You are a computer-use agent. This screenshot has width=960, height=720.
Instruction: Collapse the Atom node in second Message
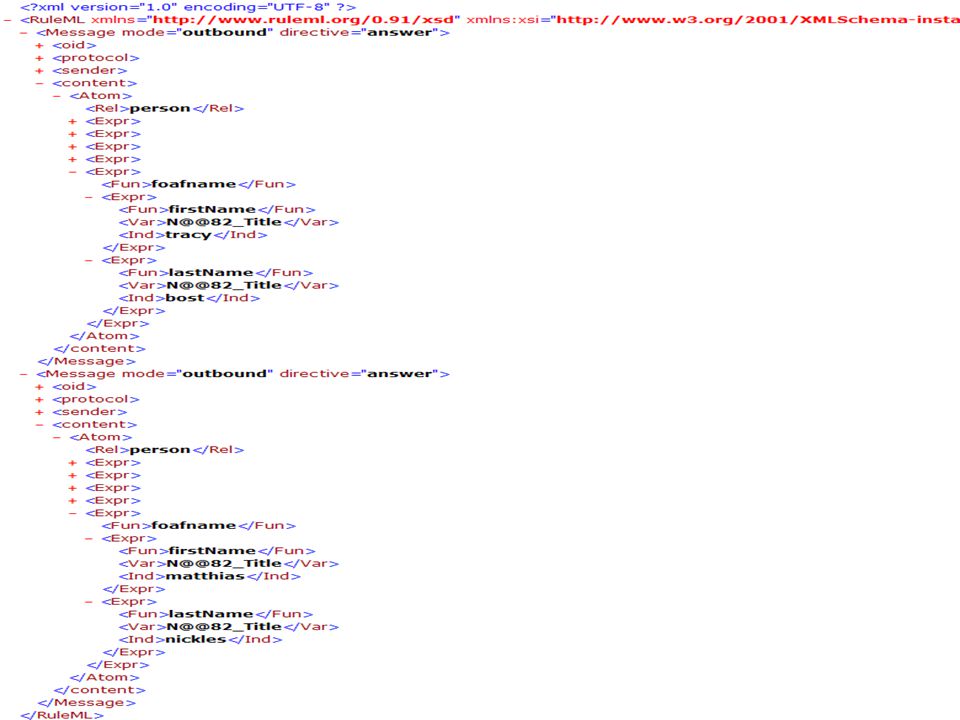56,438
